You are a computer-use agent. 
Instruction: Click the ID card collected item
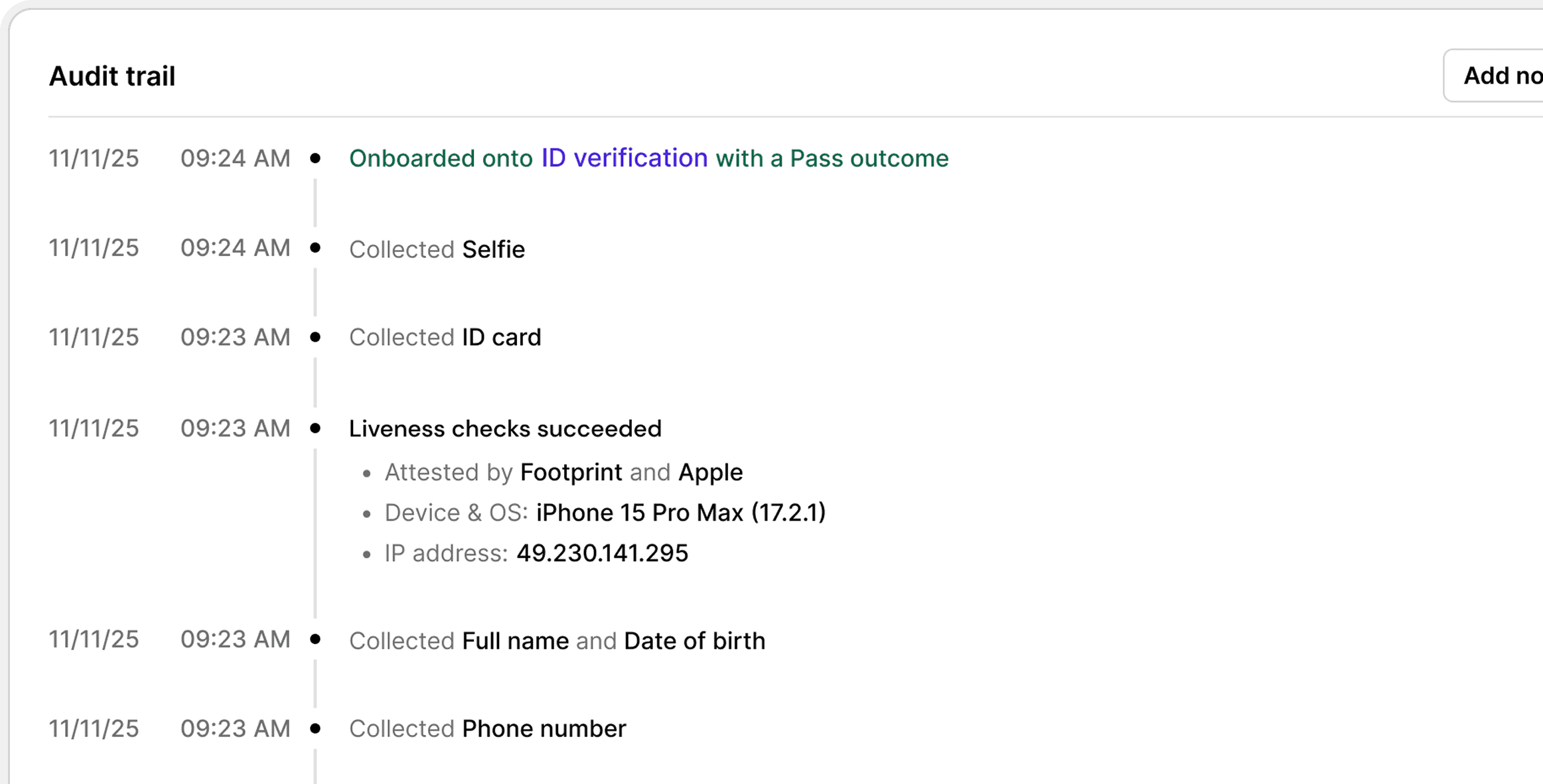(x=501, y=338)
